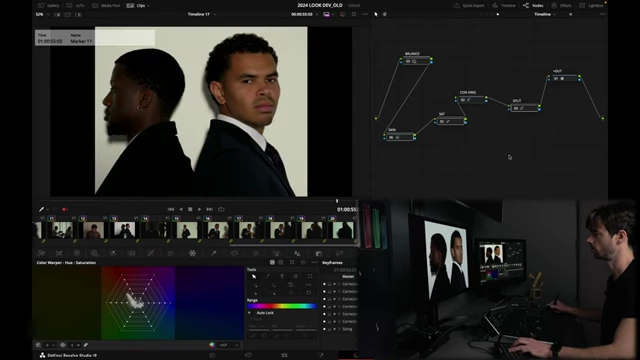640x360 pixels.
Task: Play the clip forward
Action: tap(199, 209)
